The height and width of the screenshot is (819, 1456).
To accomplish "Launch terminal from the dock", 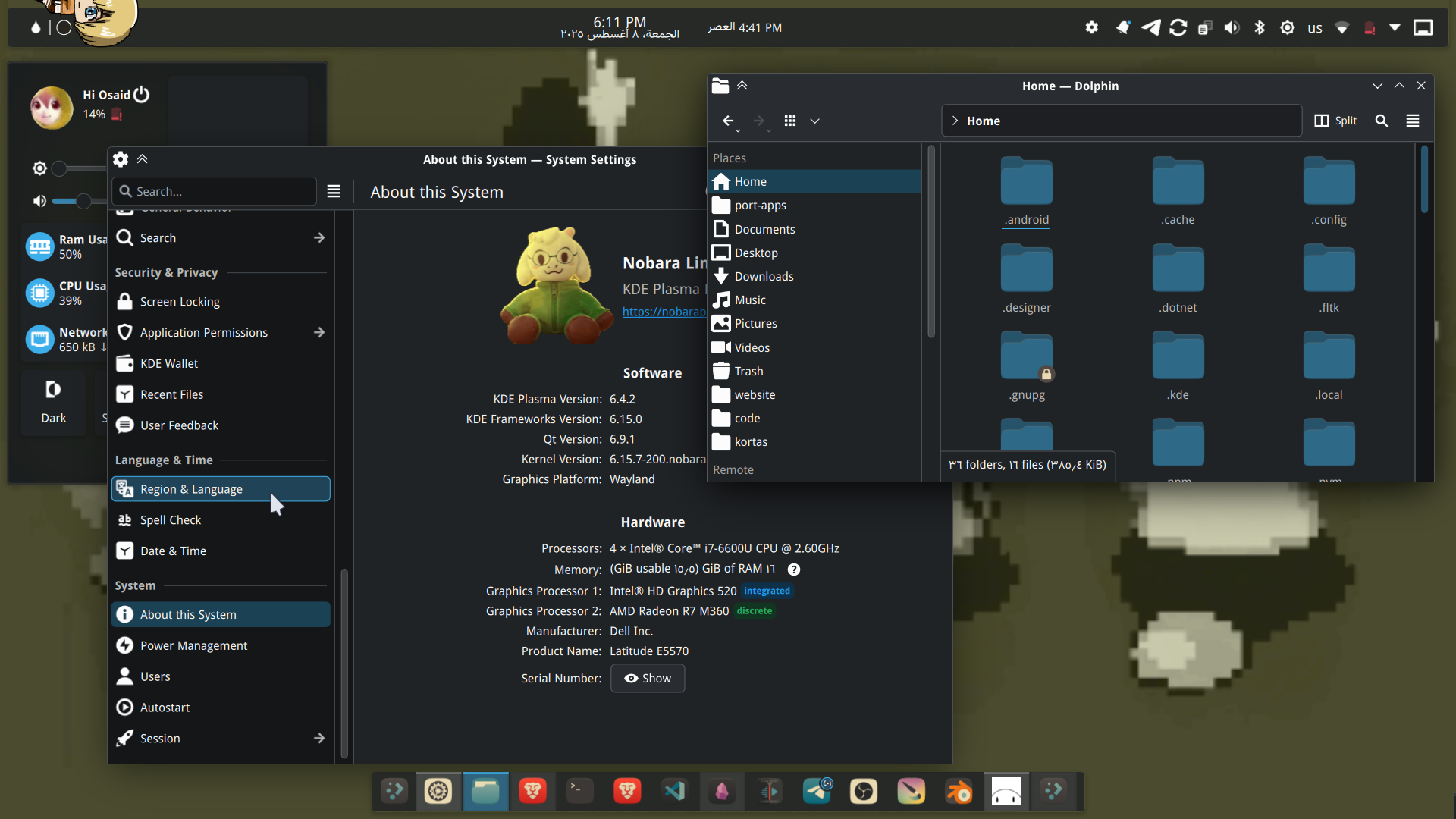I will (x=580, y=792).
